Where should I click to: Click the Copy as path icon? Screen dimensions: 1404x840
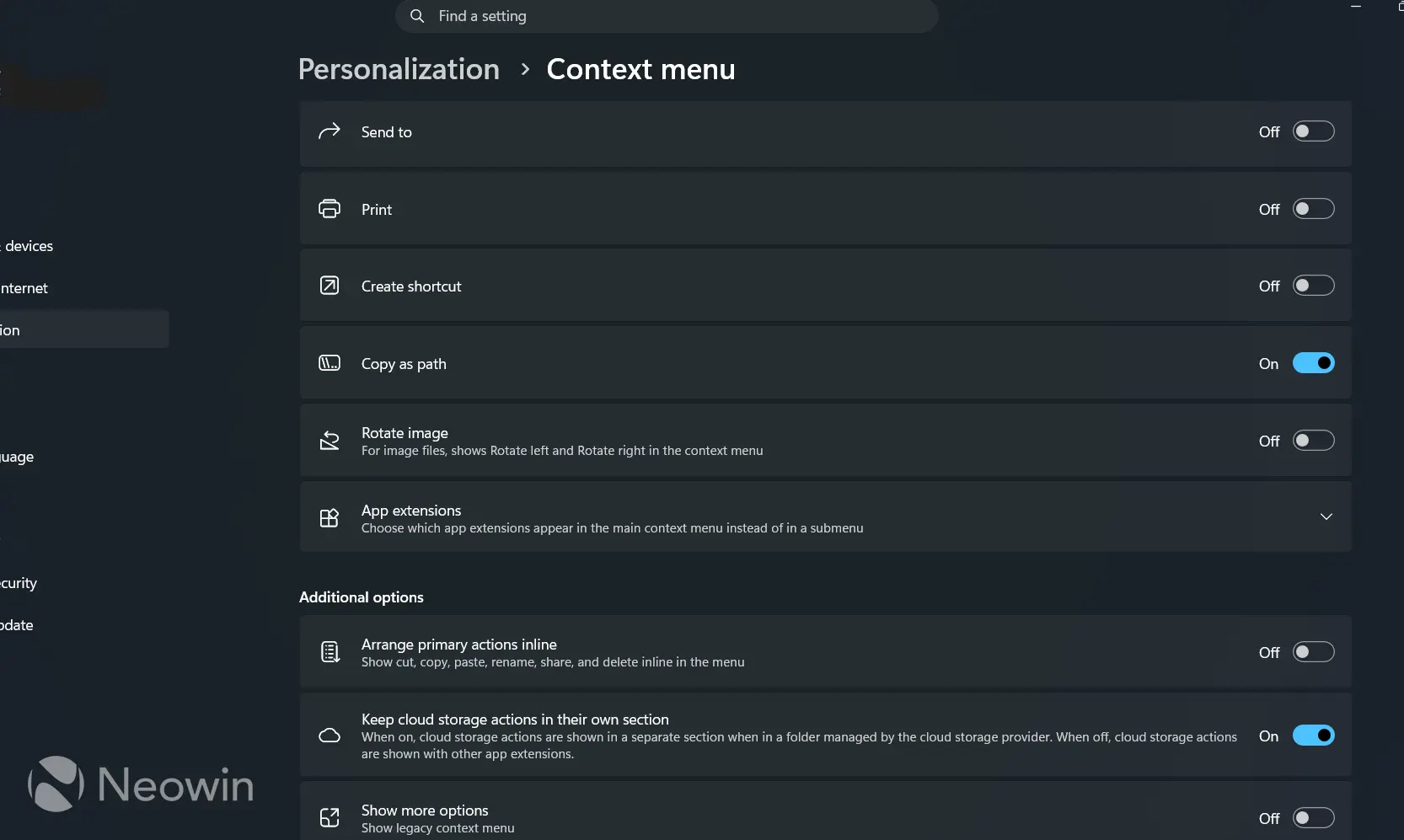tap(330, 363)
